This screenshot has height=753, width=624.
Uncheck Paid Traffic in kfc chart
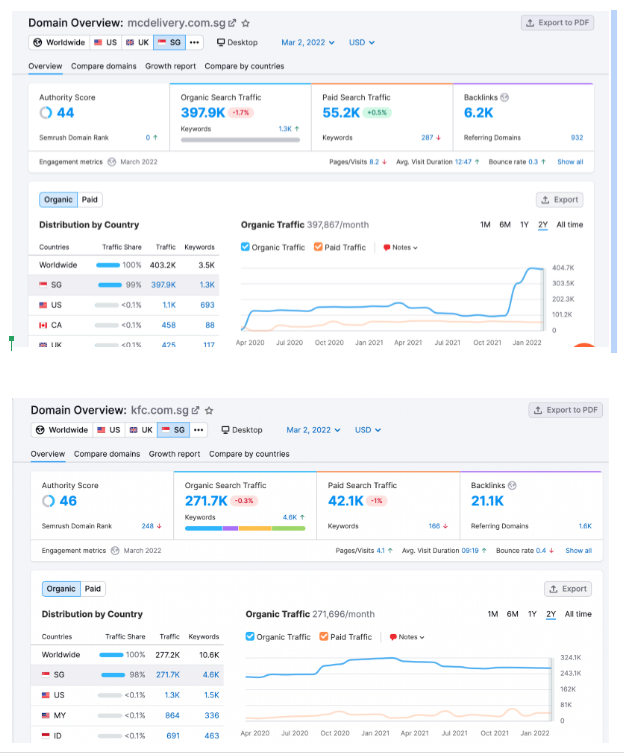pyautogui.click(x=324, y=636)
